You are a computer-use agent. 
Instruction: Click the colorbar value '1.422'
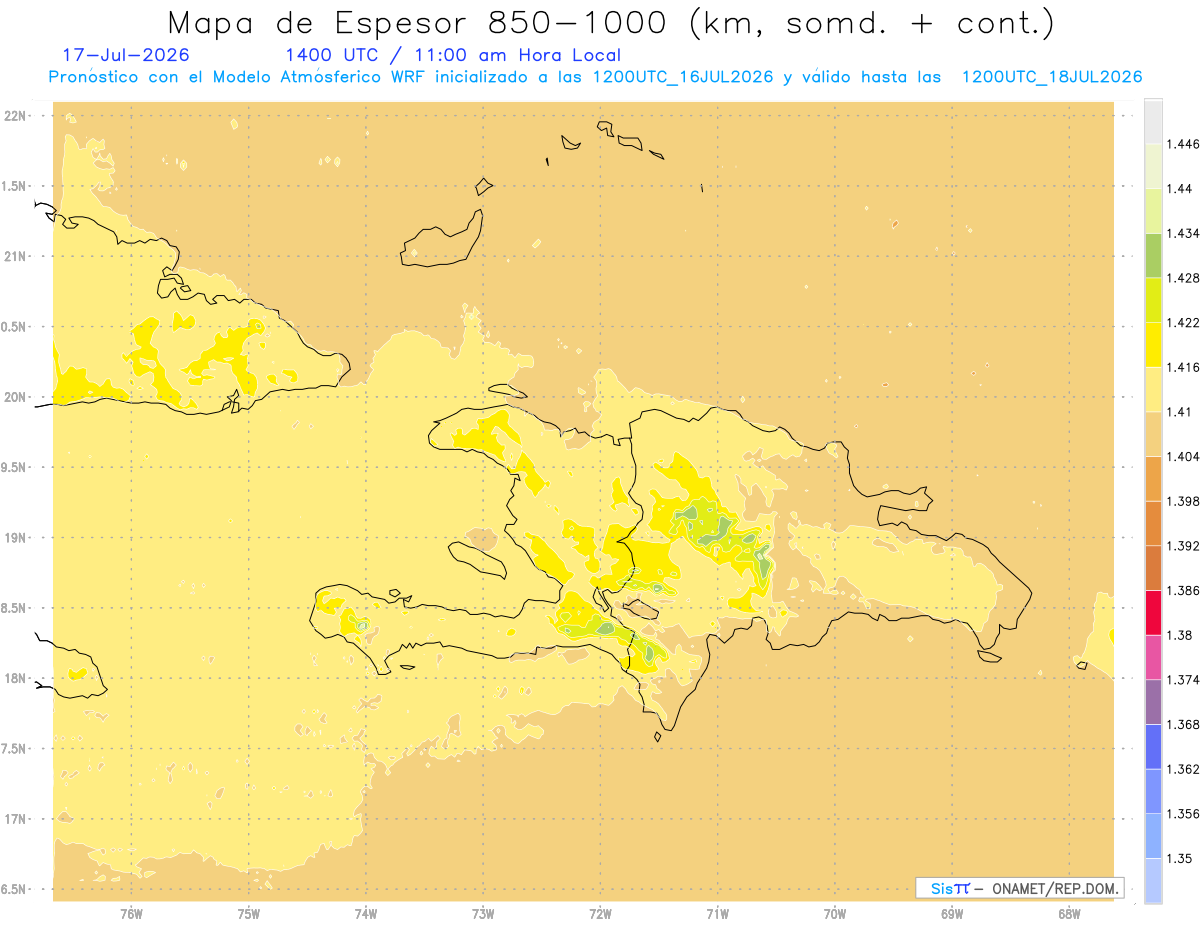[x=1182, y=322]
